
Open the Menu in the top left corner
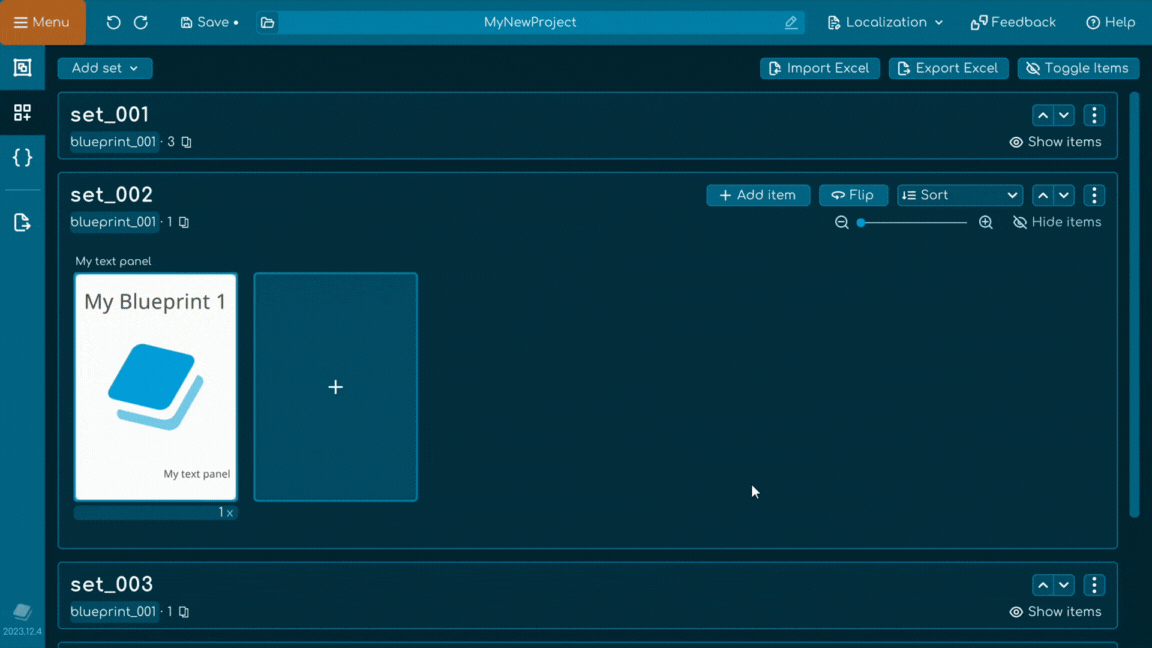(43, 22)
